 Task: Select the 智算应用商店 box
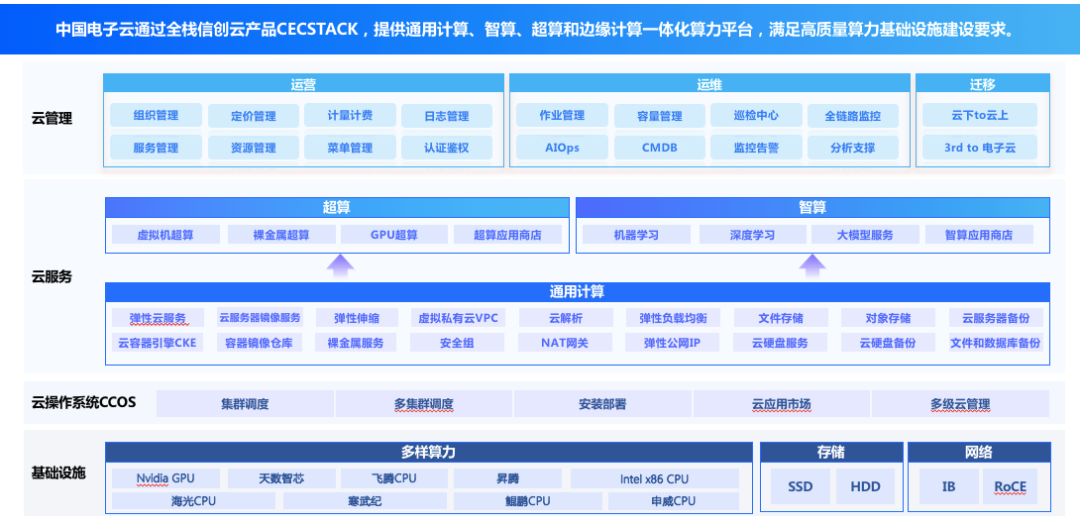(979, 235)
